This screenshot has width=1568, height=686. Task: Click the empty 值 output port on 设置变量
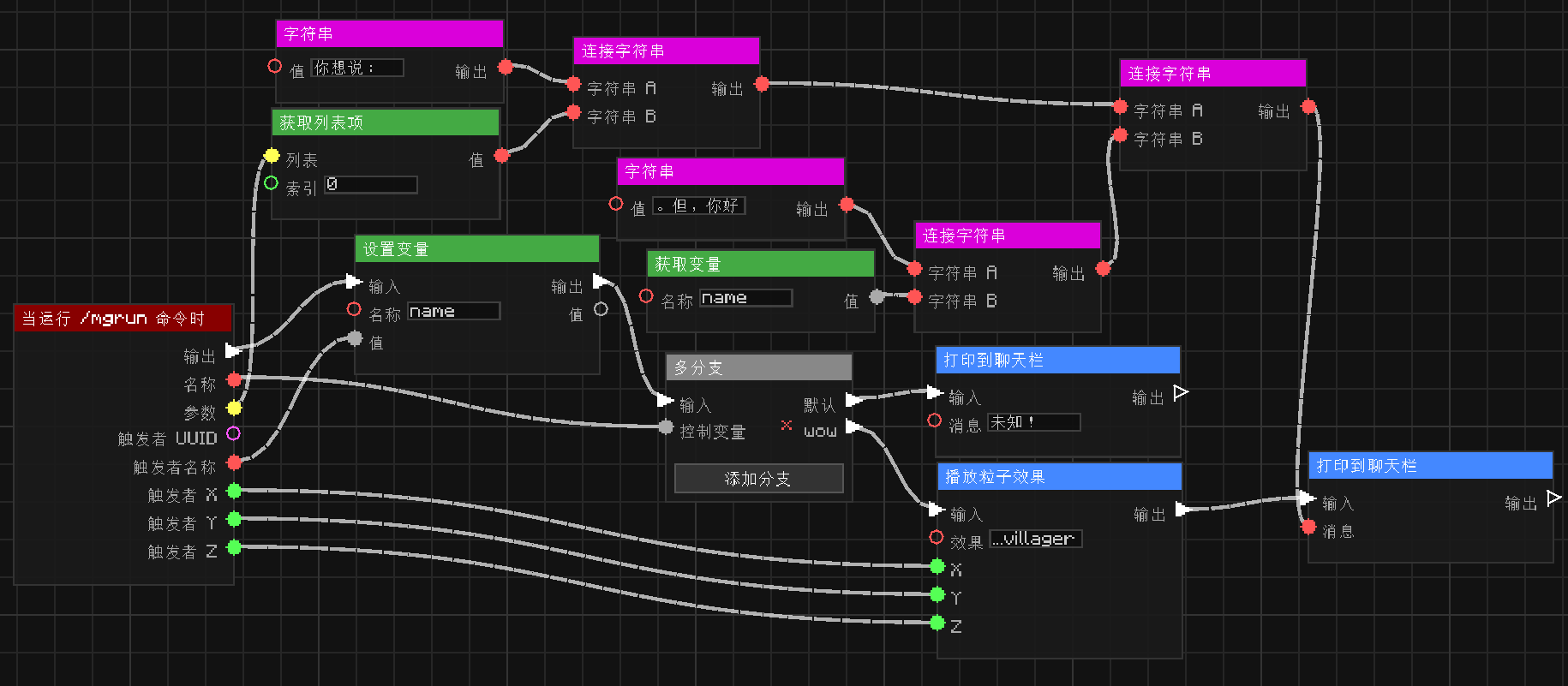coord(601,309)
